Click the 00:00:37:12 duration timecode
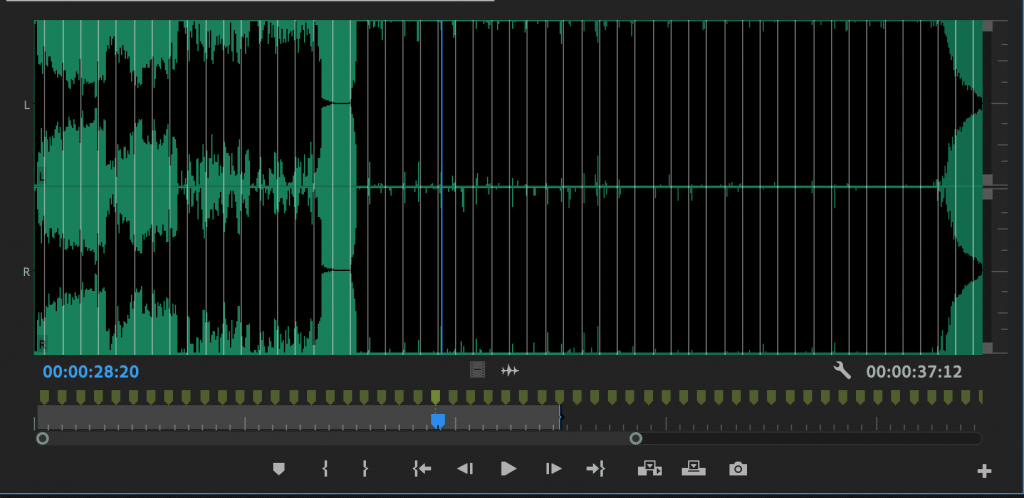 (x=914, y=372)
